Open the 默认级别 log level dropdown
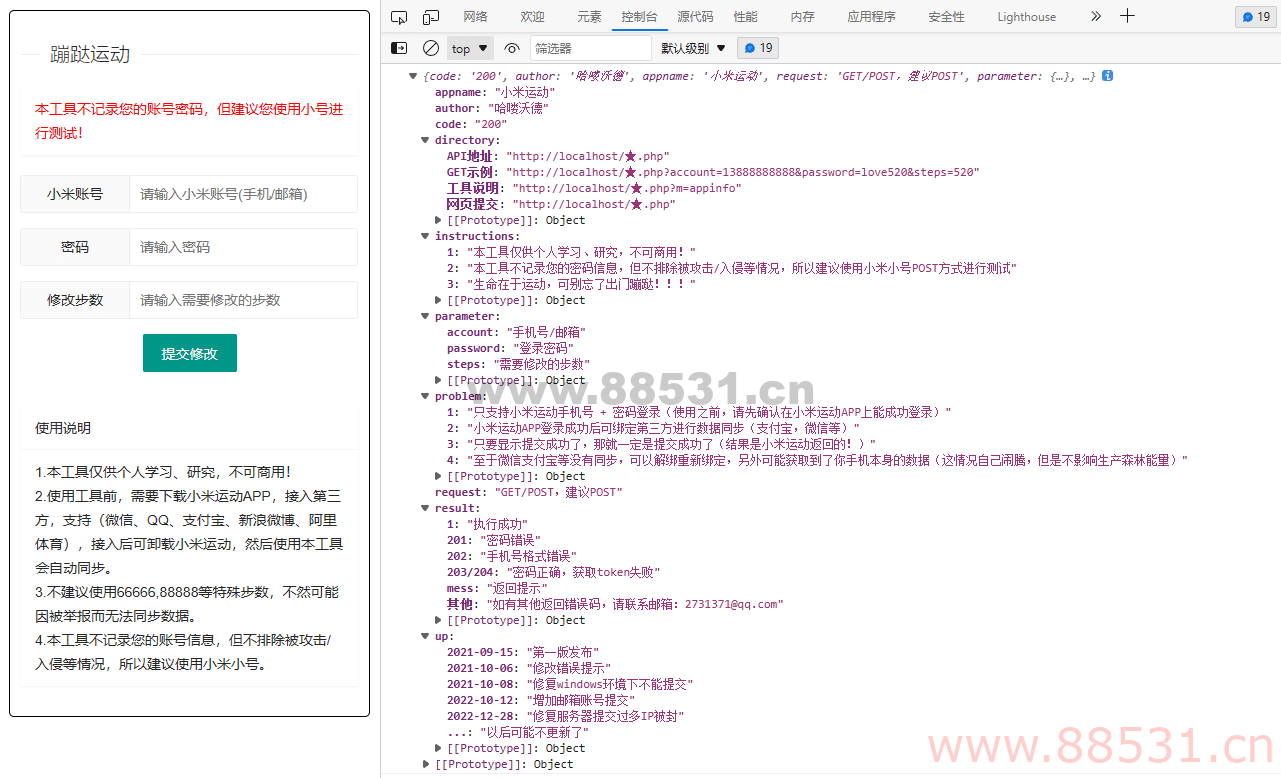Image resolution: width=1281 pixels, height=778 pixels. click(693, 48)
